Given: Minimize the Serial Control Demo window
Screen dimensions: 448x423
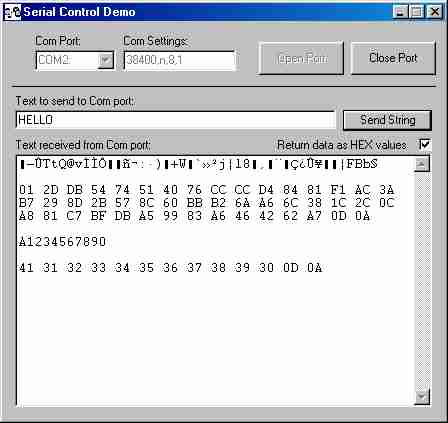Looking at the screenshot, I should [400, 12].
